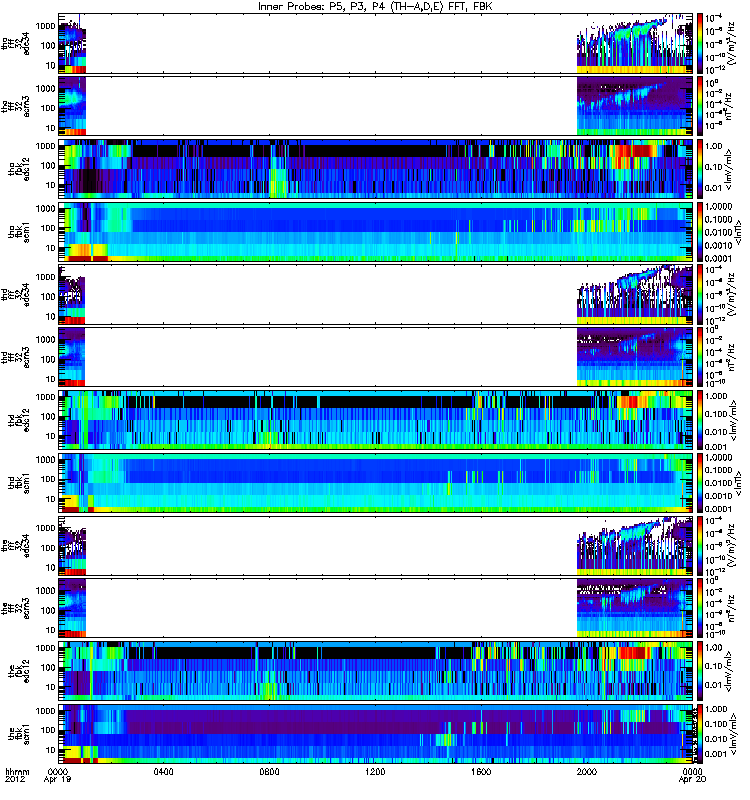Select the 1600 time axis label
750x800 pixels.
pyautogui.click(x=481, y=771)
